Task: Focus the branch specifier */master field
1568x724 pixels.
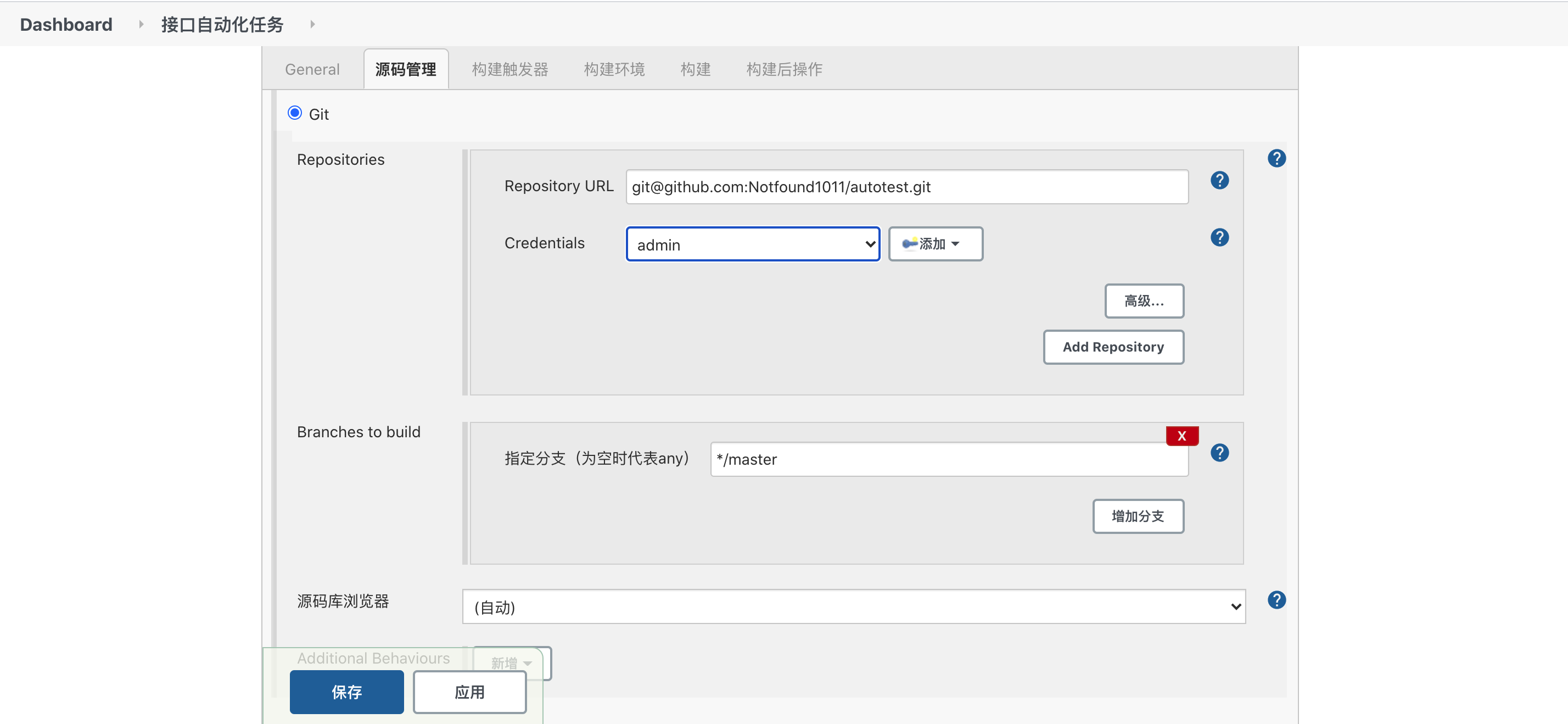Action: 949,459
